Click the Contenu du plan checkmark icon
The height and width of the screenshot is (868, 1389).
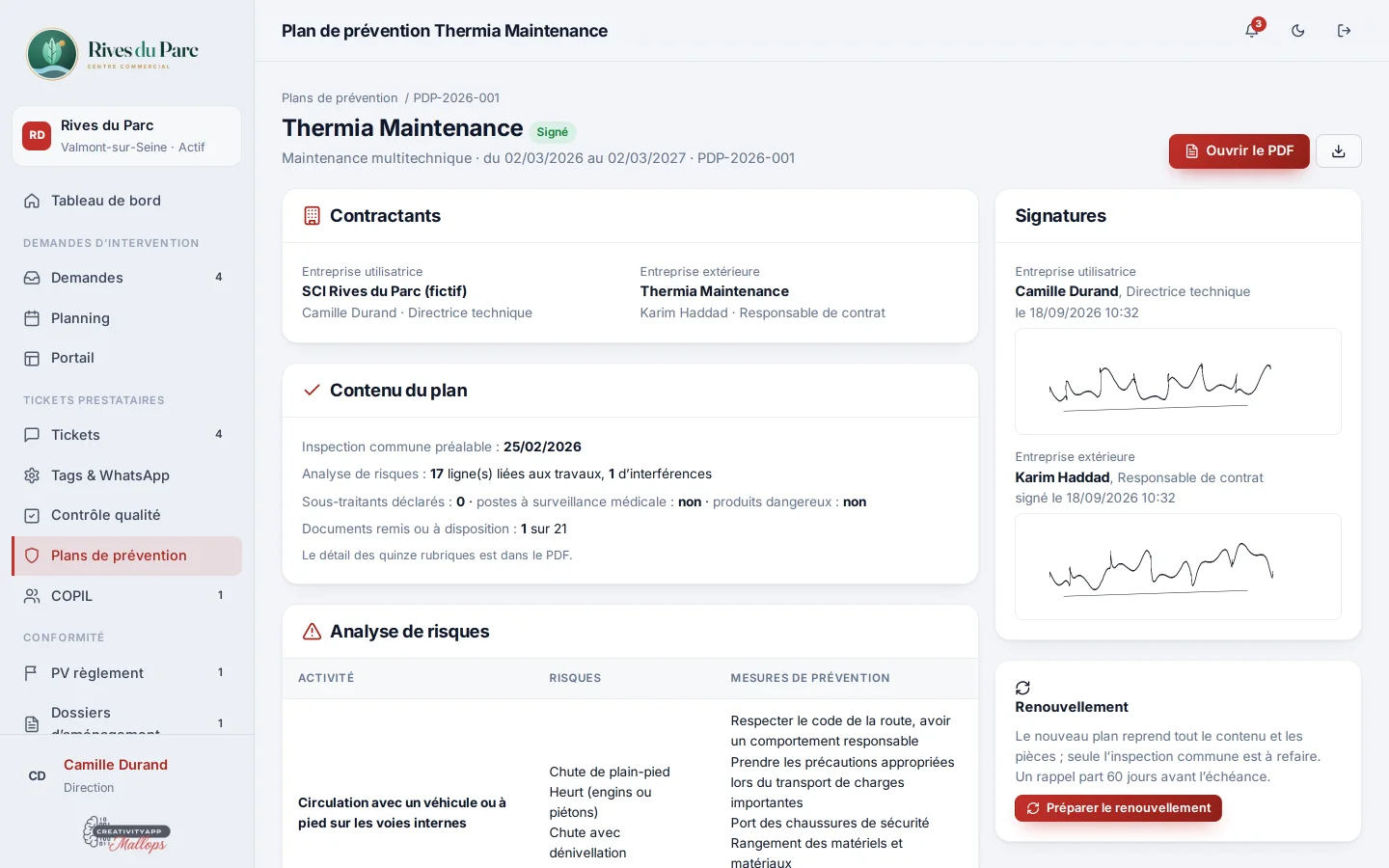[312, 391]
